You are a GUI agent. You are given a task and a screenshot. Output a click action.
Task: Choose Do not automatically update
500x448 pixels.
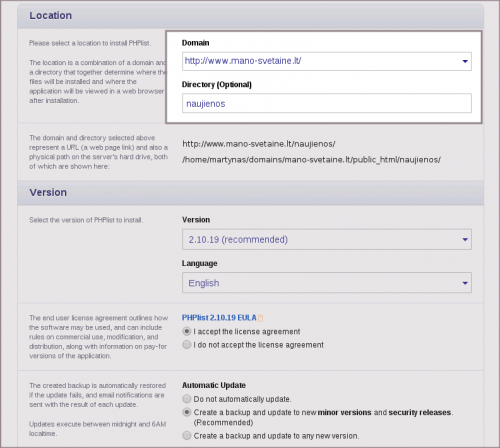(187, 399)
